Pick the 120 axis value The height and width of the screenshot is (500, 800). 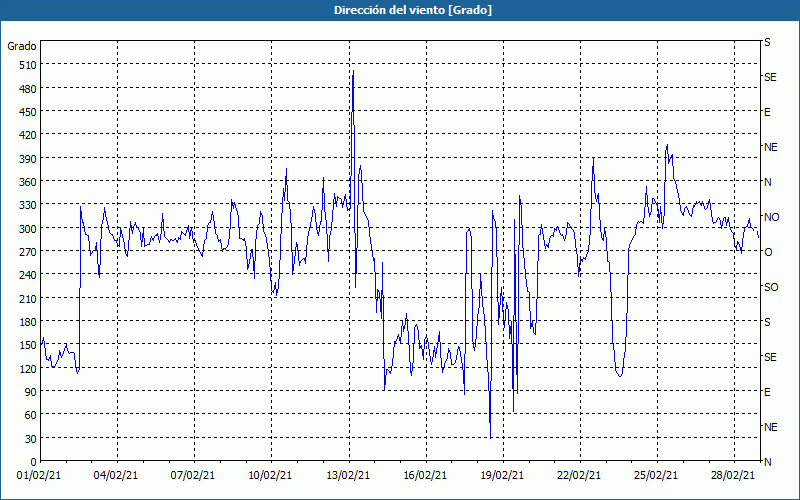point(28,369)
